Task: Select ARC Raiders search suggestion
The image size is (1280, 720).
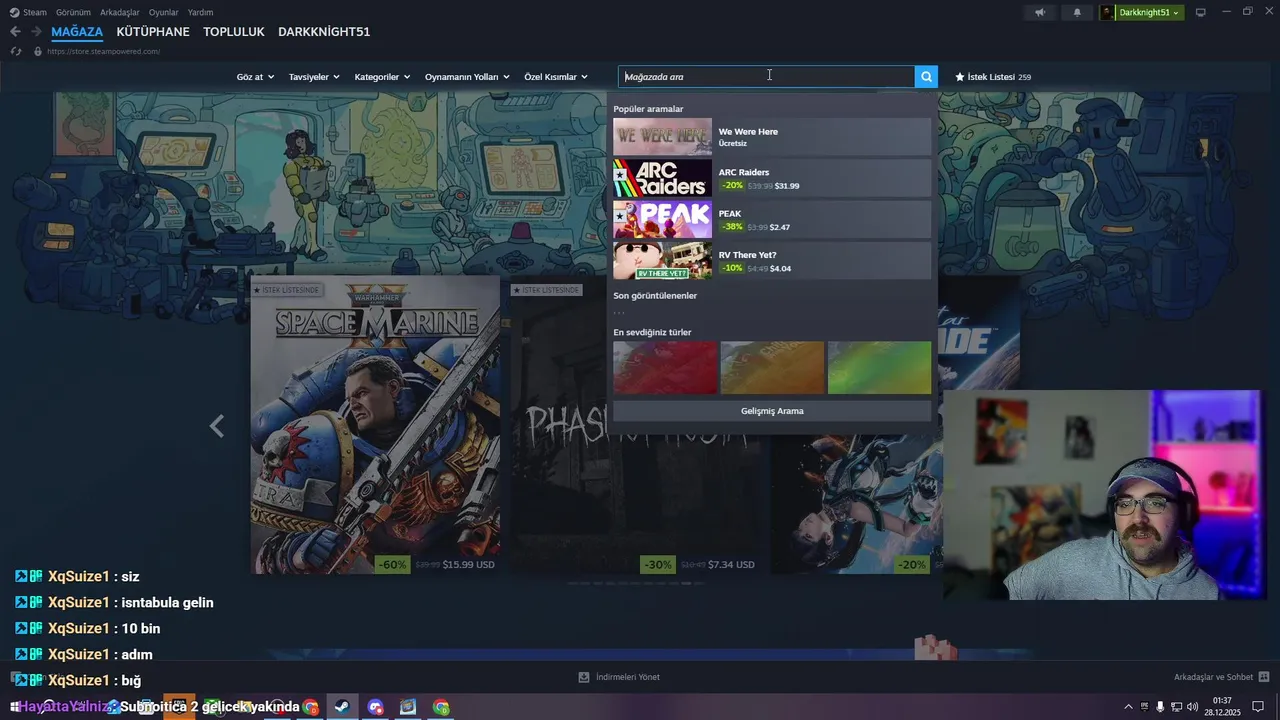Action: 771,178
